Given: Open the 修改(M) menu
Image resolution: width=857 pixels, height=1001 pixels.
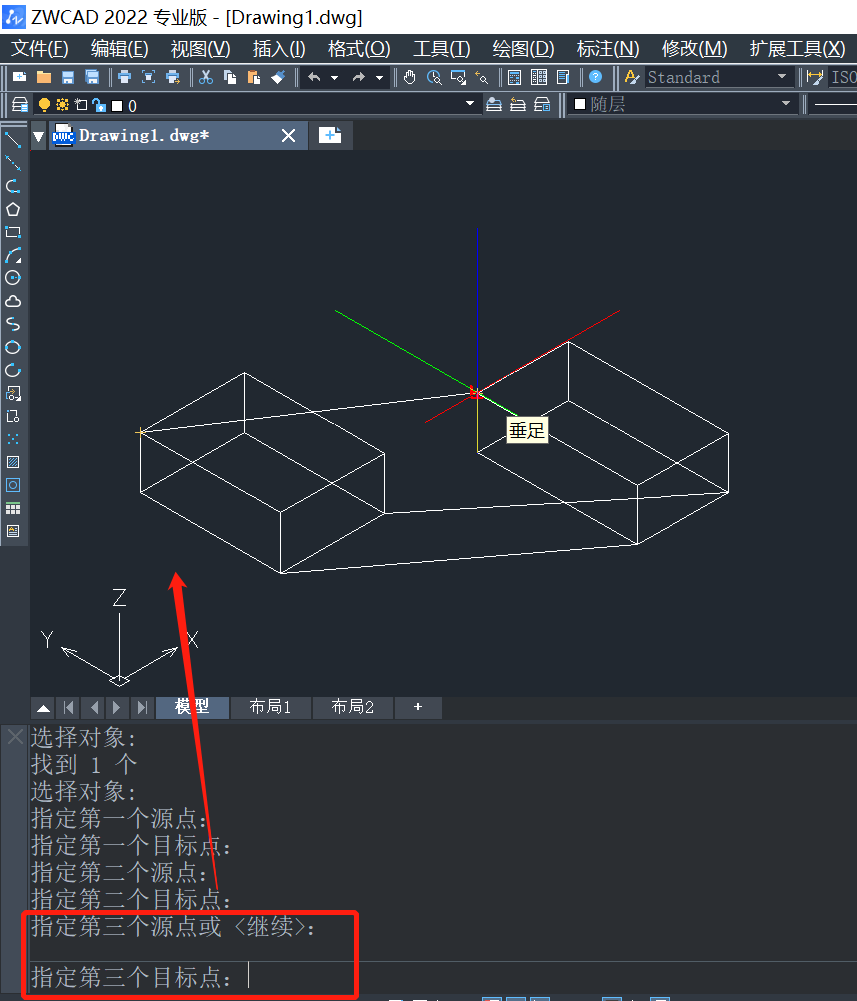Looking at the screenshot, I should (694, 49).
